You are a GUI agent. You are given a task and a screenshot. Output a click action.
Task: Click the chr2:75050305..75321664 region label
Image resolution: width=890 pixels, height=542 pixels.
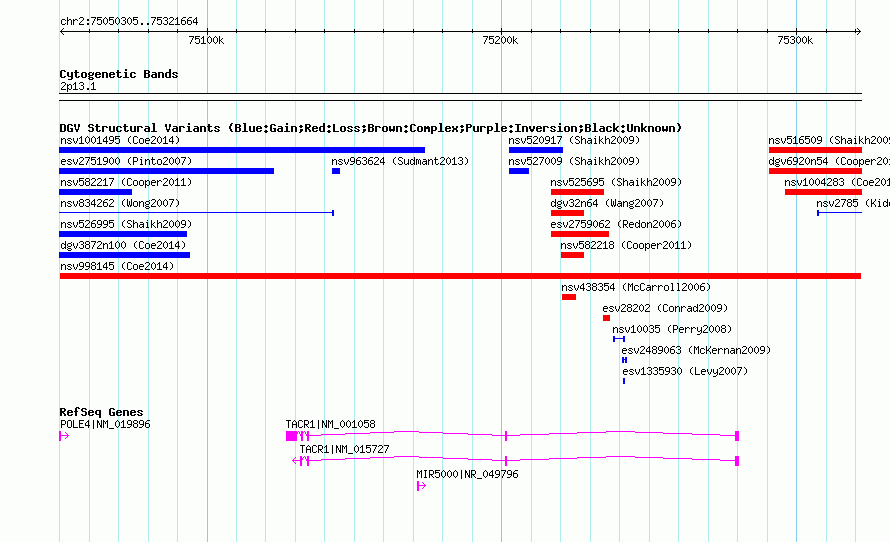click(x=129, y=21)
